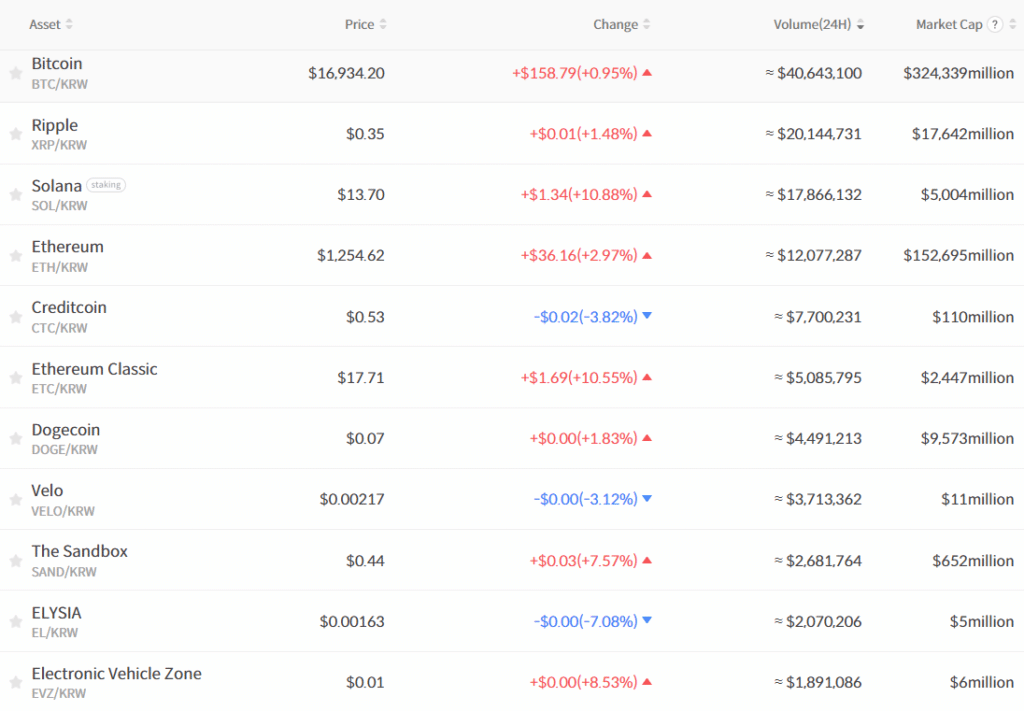Click Ripple volume ≈ $20,144,731
The width and height of the screenshot is (1024, 711).
pos(814,134)
